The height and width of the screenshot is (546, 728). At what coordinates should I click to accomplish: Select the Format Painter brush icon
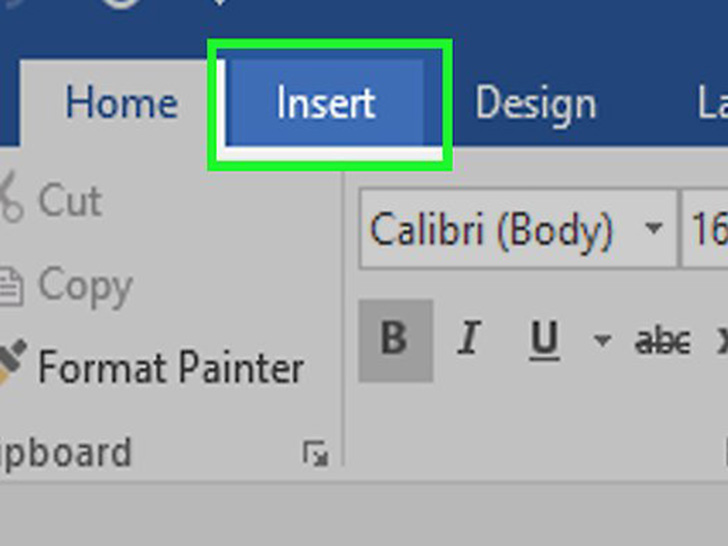11,367
